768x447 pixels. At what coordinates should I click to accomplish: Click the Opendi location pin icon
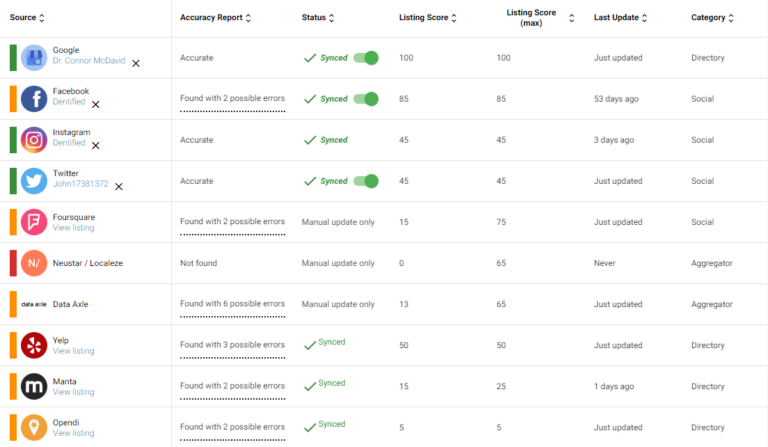(x=34, y=427)
